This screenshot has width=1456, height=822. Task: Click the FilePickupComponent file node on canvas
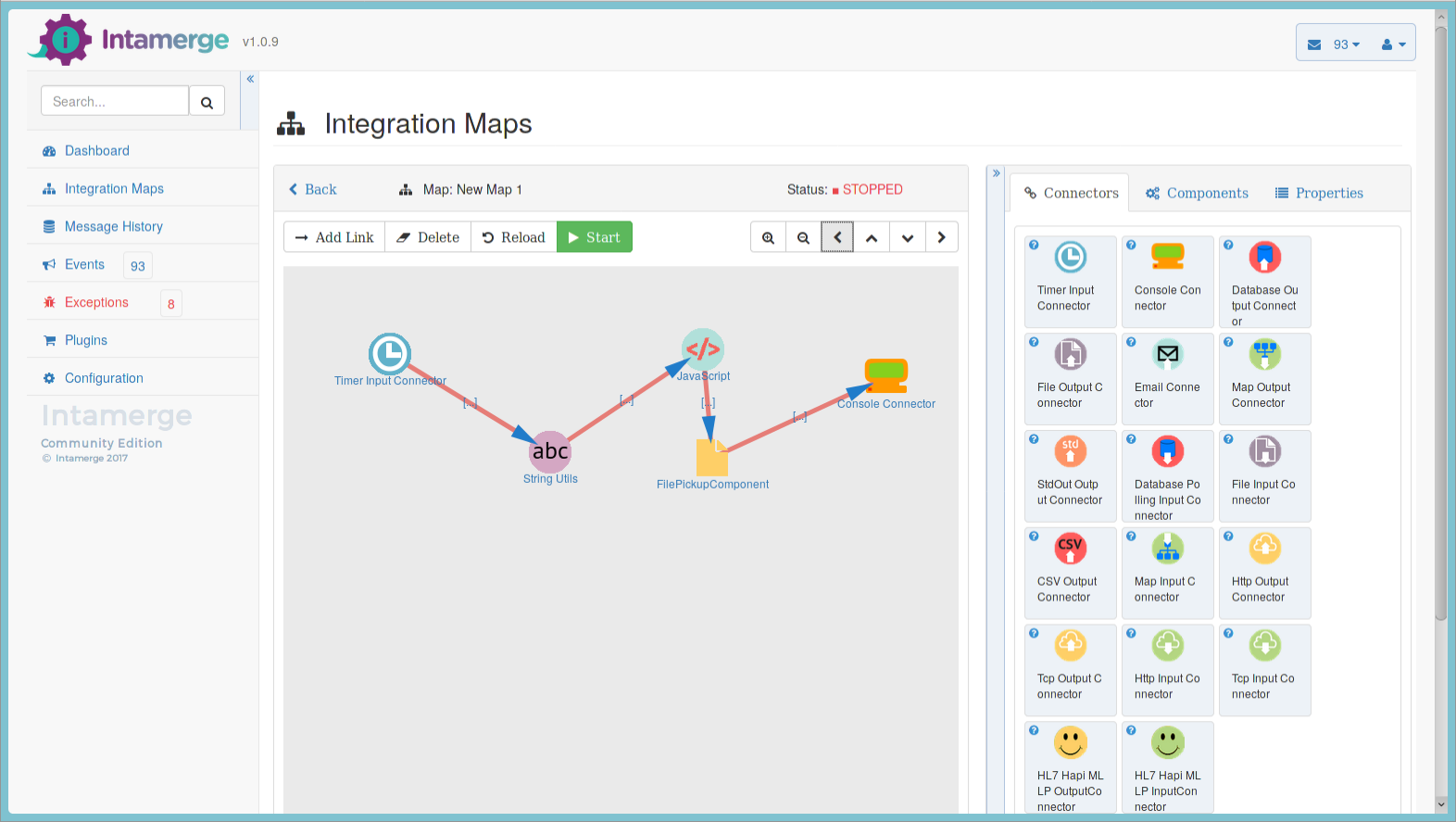pyautogui.click(x=712, y=458)
